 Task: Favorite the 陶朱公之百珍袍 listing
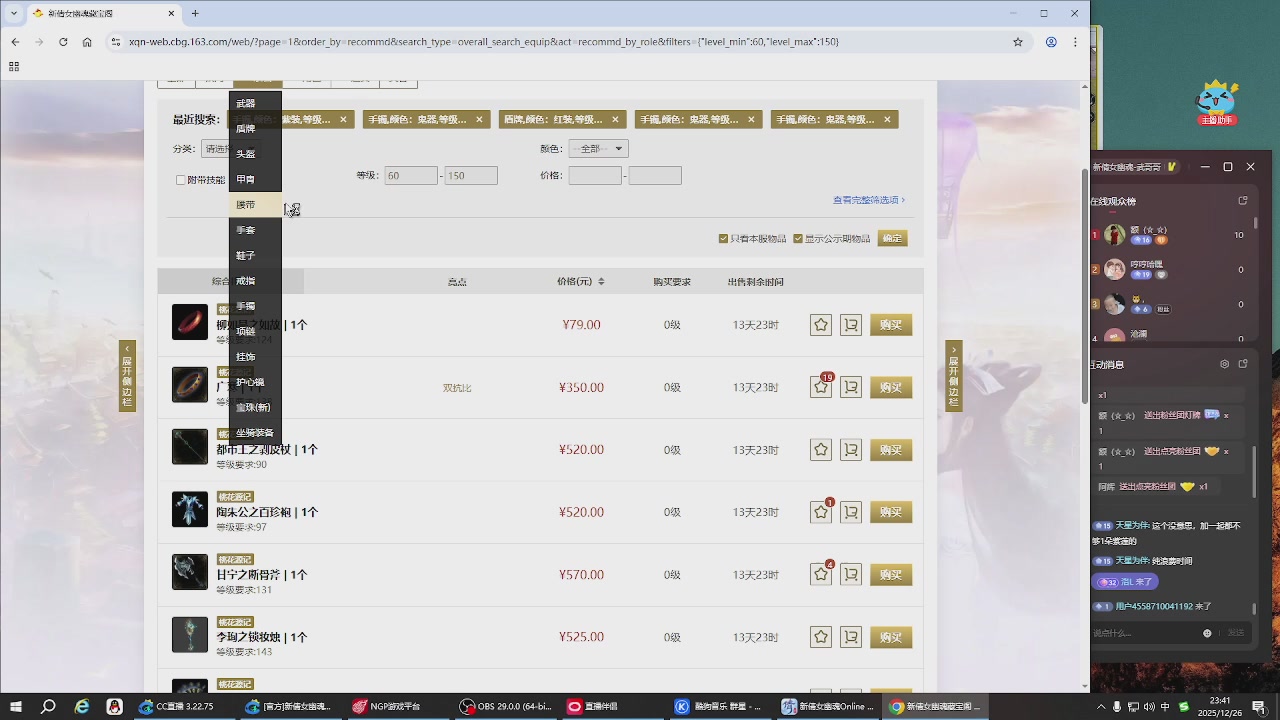tap(821, 512)
